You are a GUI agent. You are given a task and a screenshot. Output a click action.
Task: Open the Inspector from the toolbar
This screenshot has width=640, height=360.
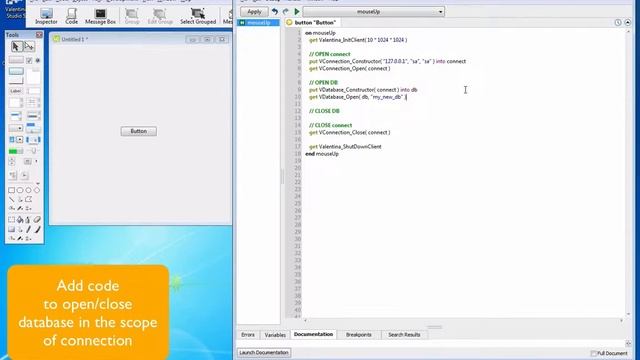(x=46, y=16)
